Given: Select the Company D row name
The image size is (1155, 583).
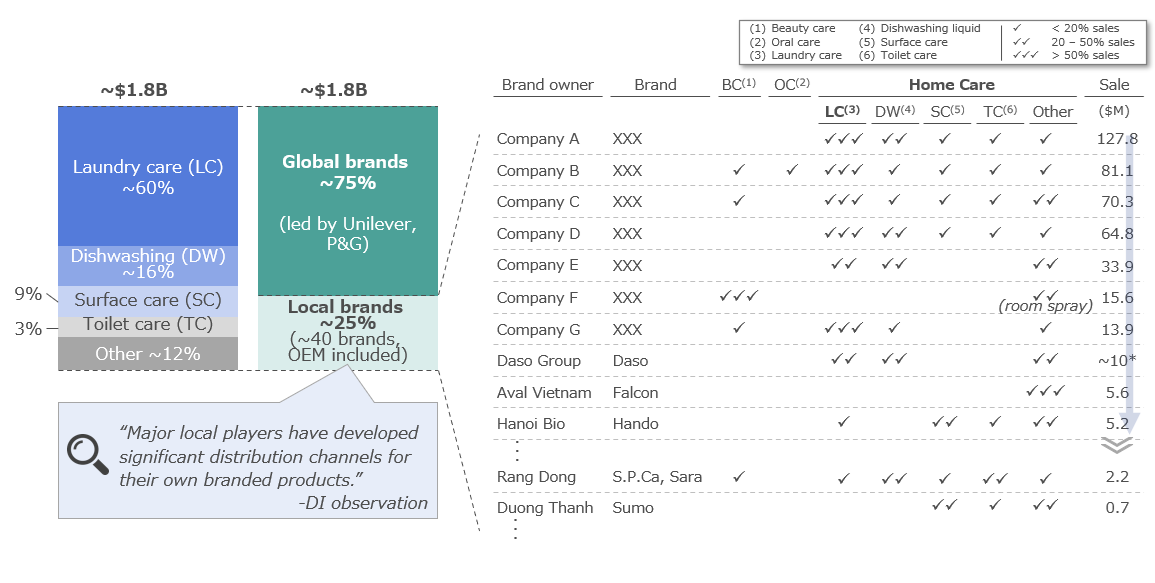Looking at the screenshot, I should 538,234.
